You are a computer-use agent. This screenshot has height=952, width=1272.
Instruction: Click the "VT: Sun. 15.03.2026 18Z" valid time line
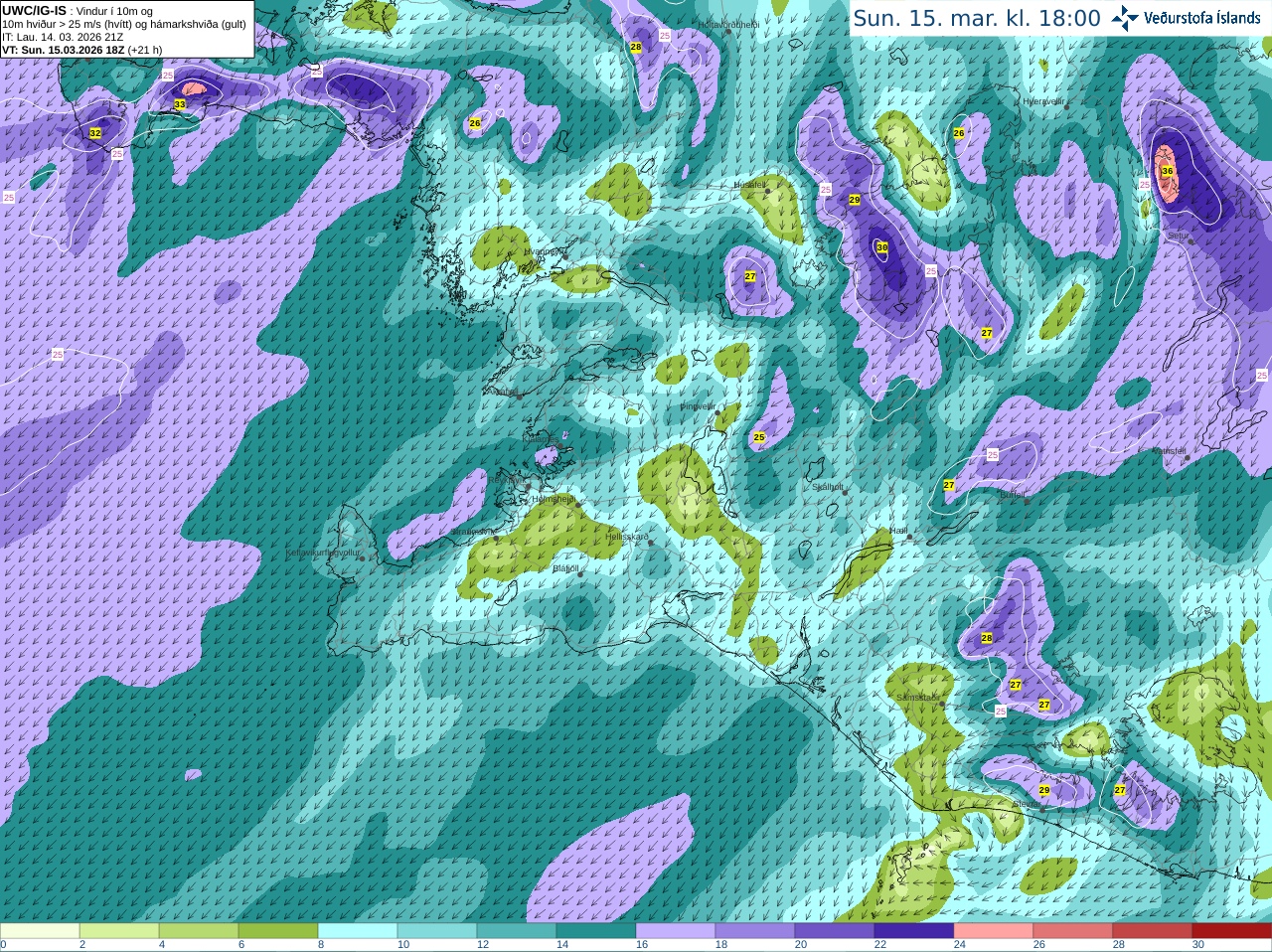pyautogui.click(x=64, y=50)
